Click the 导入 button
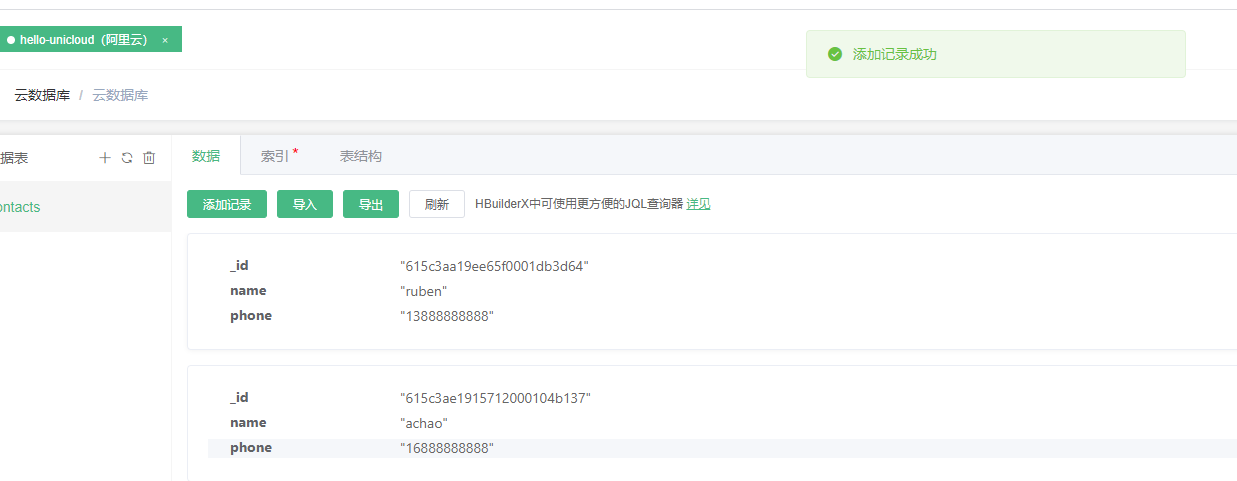 [x=305, y=204]
